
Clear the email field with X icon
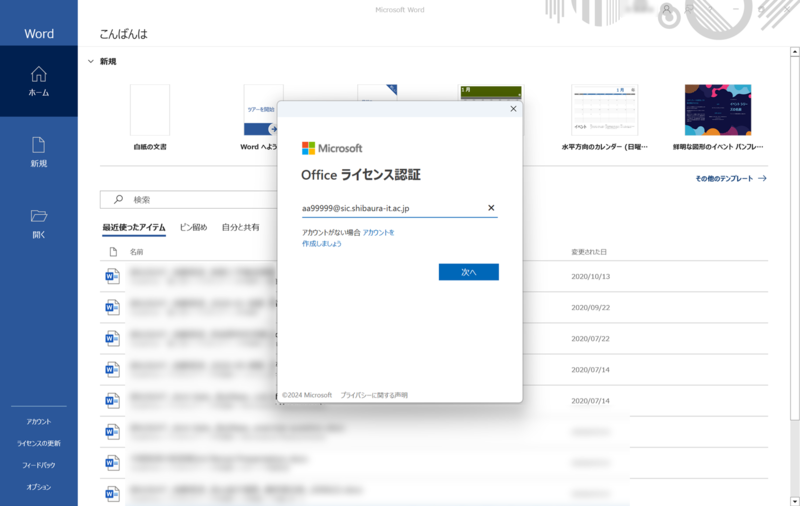[x=491, y=208]
